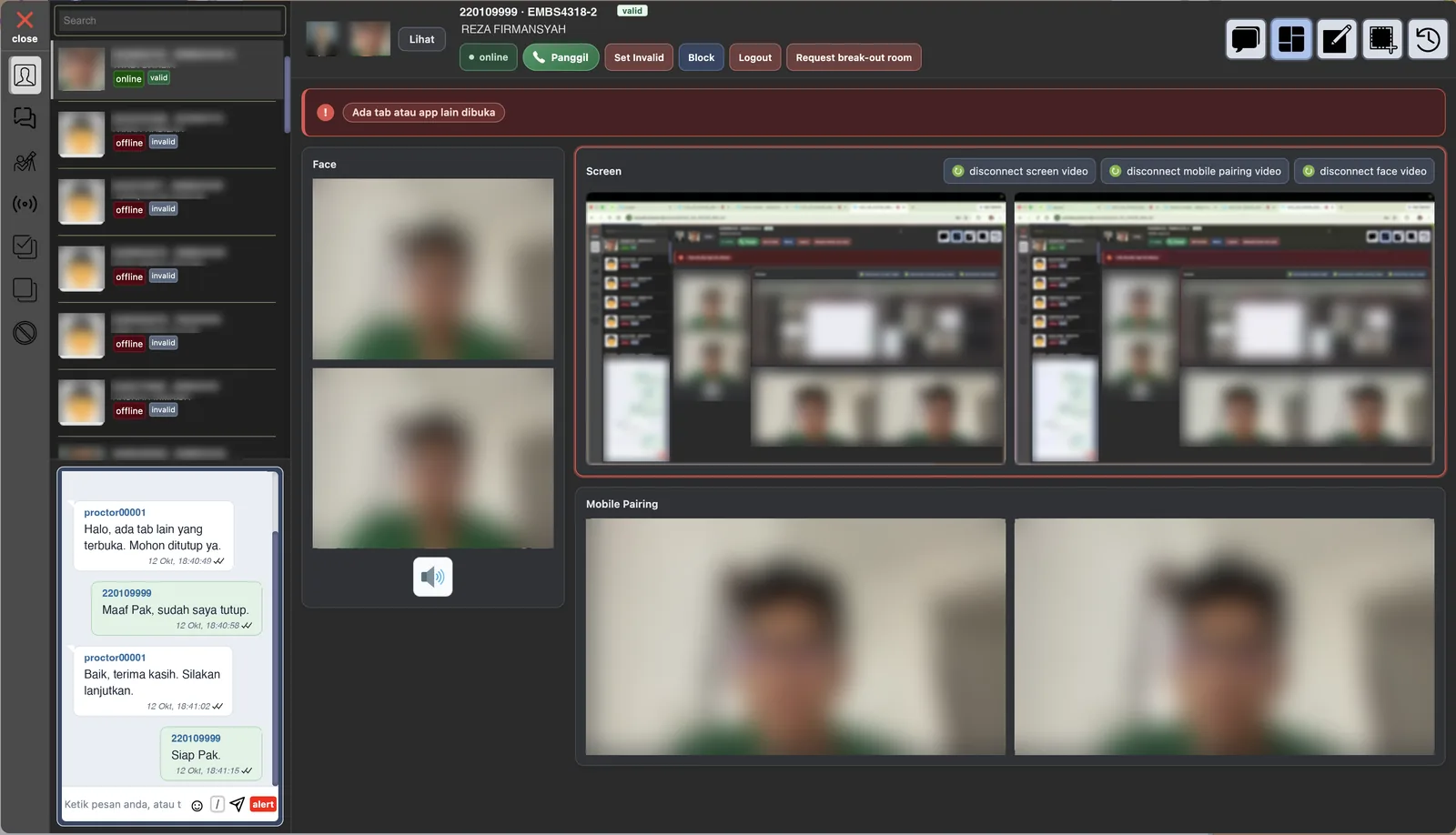Switch to grid layout view icon
This screenshot has height=835, width=1456.
click(1291, 39)
